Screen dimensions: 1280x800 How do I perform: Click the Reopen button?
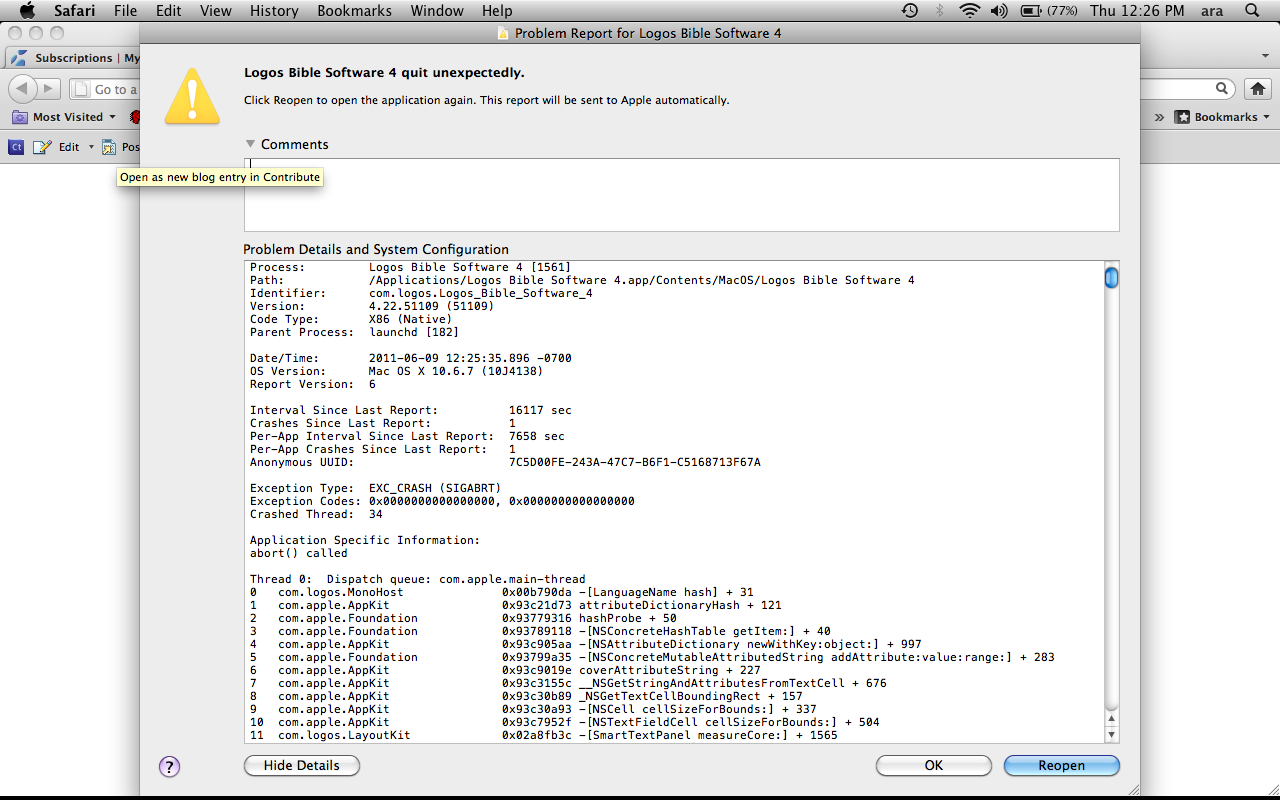[x=1061, y=765]
